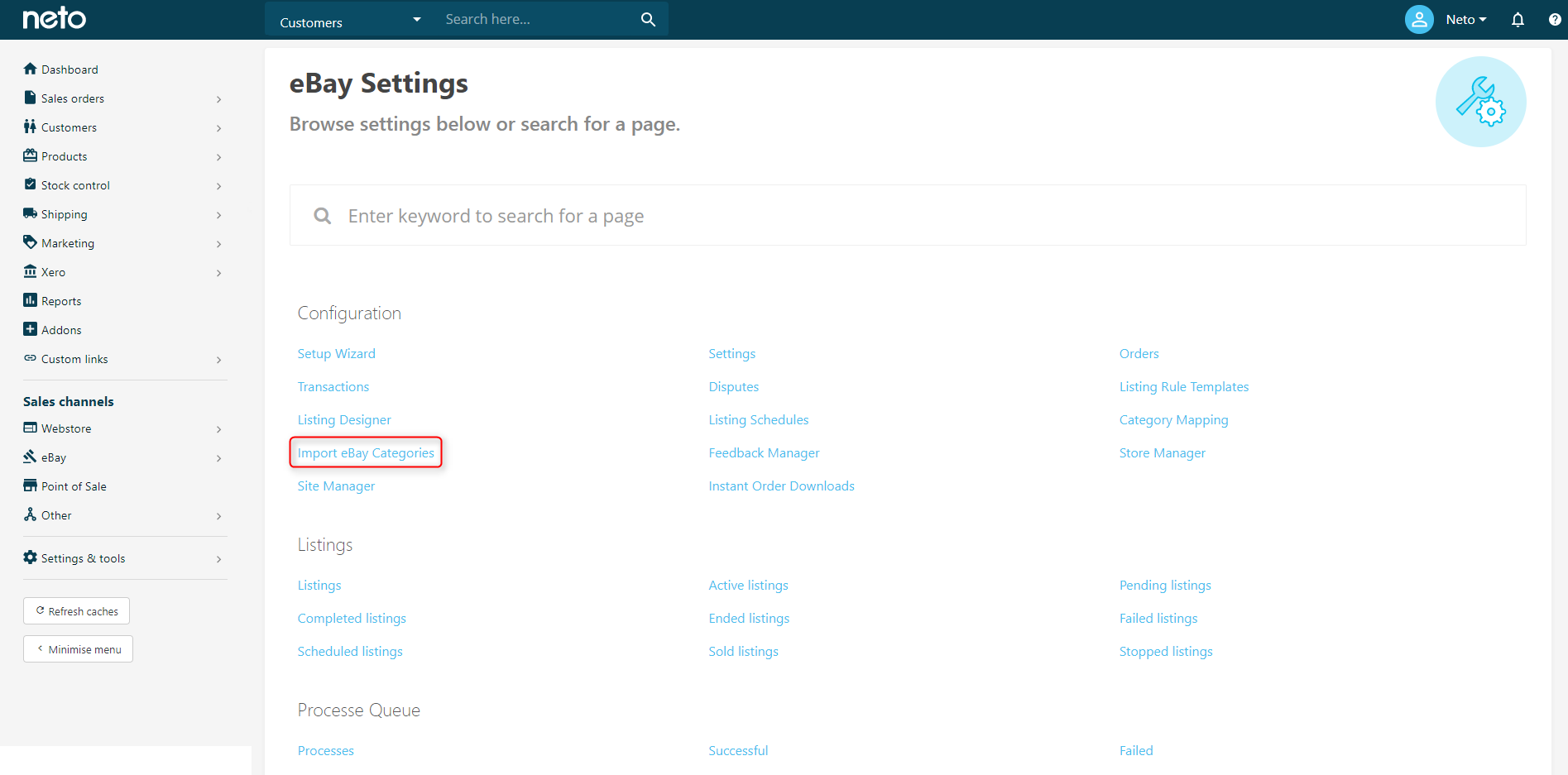Click the Shipping truck icon
Image resolution: width=1568 pixels, height=775 pixels.
pyautogui.click(x=31, y=213)
